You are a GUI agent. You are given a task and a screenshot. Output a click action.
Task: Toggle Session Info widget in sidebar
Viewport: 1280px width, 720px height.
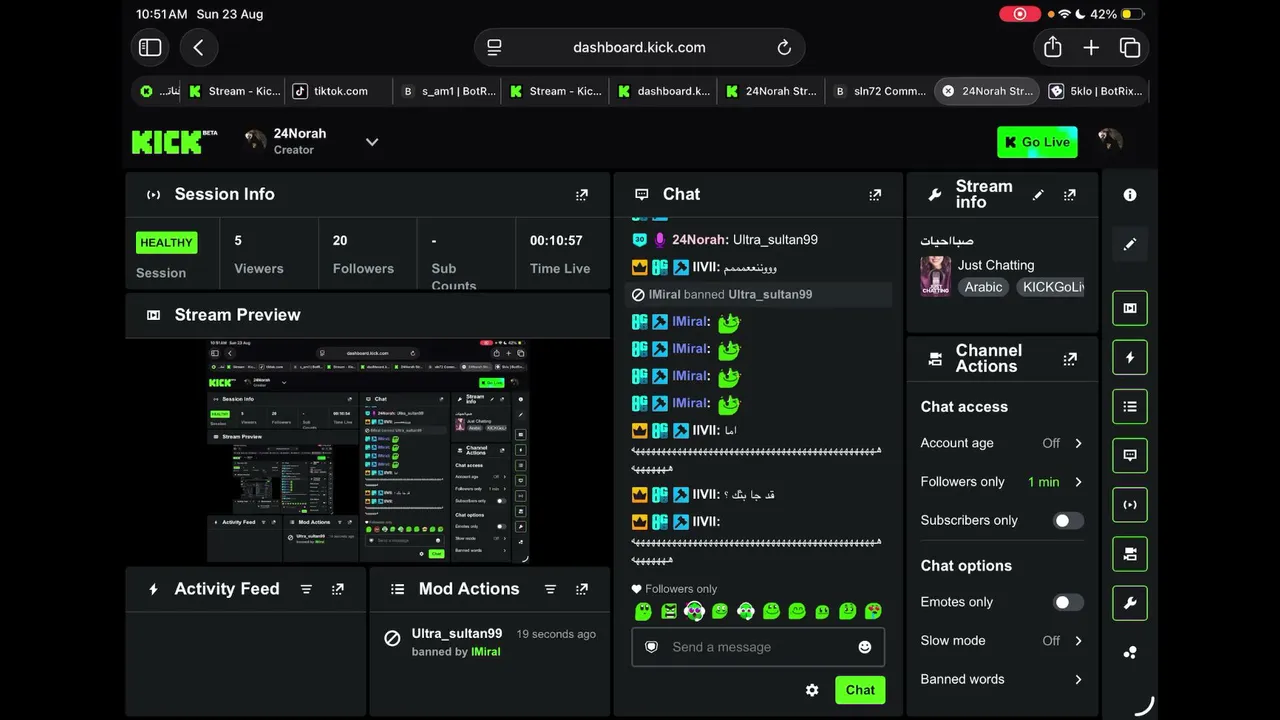(1130, 505)
